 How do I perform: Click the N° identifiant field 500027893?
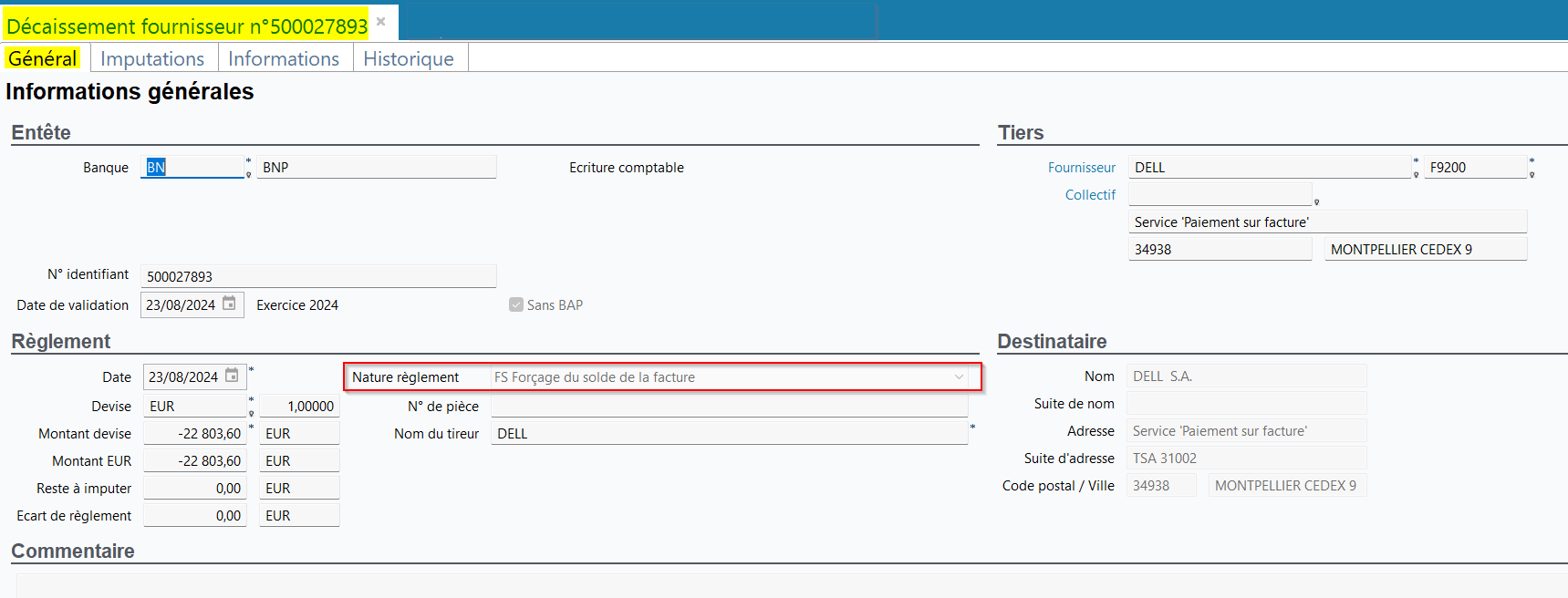coord(318,276)
